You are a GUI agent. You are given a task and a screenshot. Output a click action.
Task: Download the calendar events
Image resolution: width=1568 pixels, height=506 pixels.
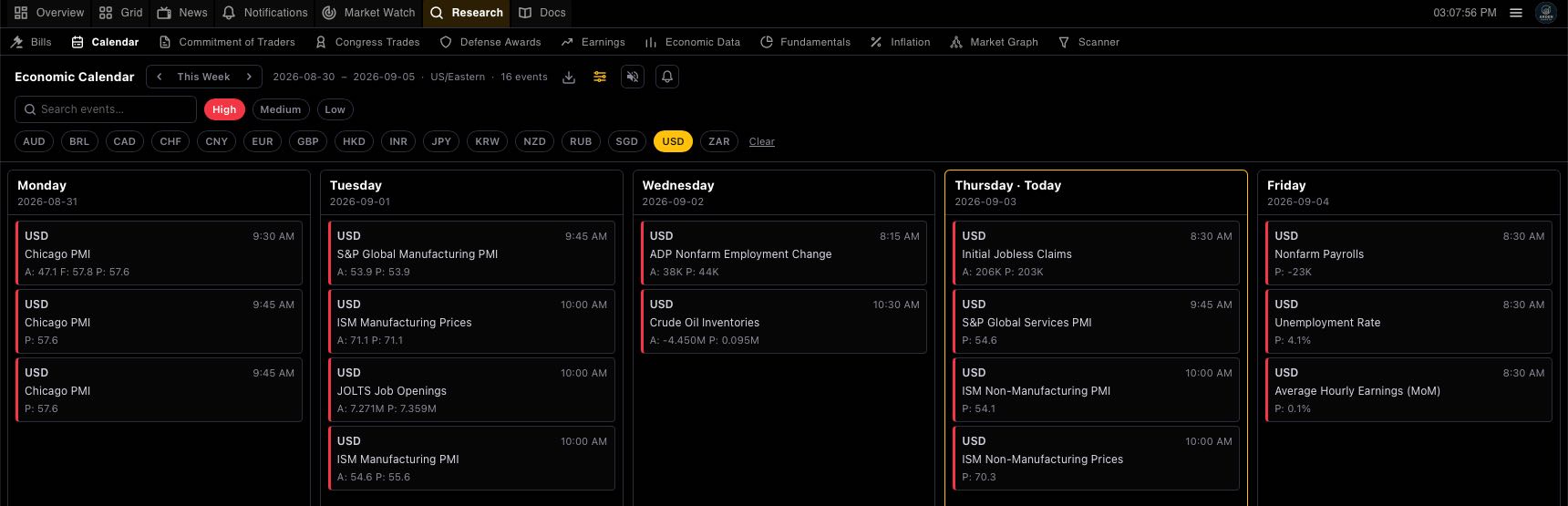[x=569, y=77]
